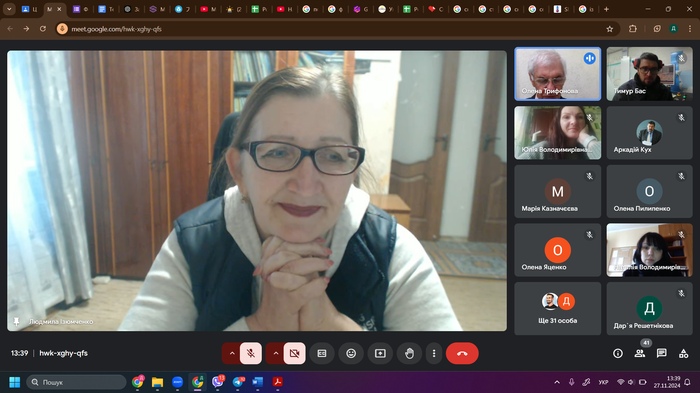This screenshot has height=393, width=700.
Task: Click the red leave call button
Action: [462, 353]
